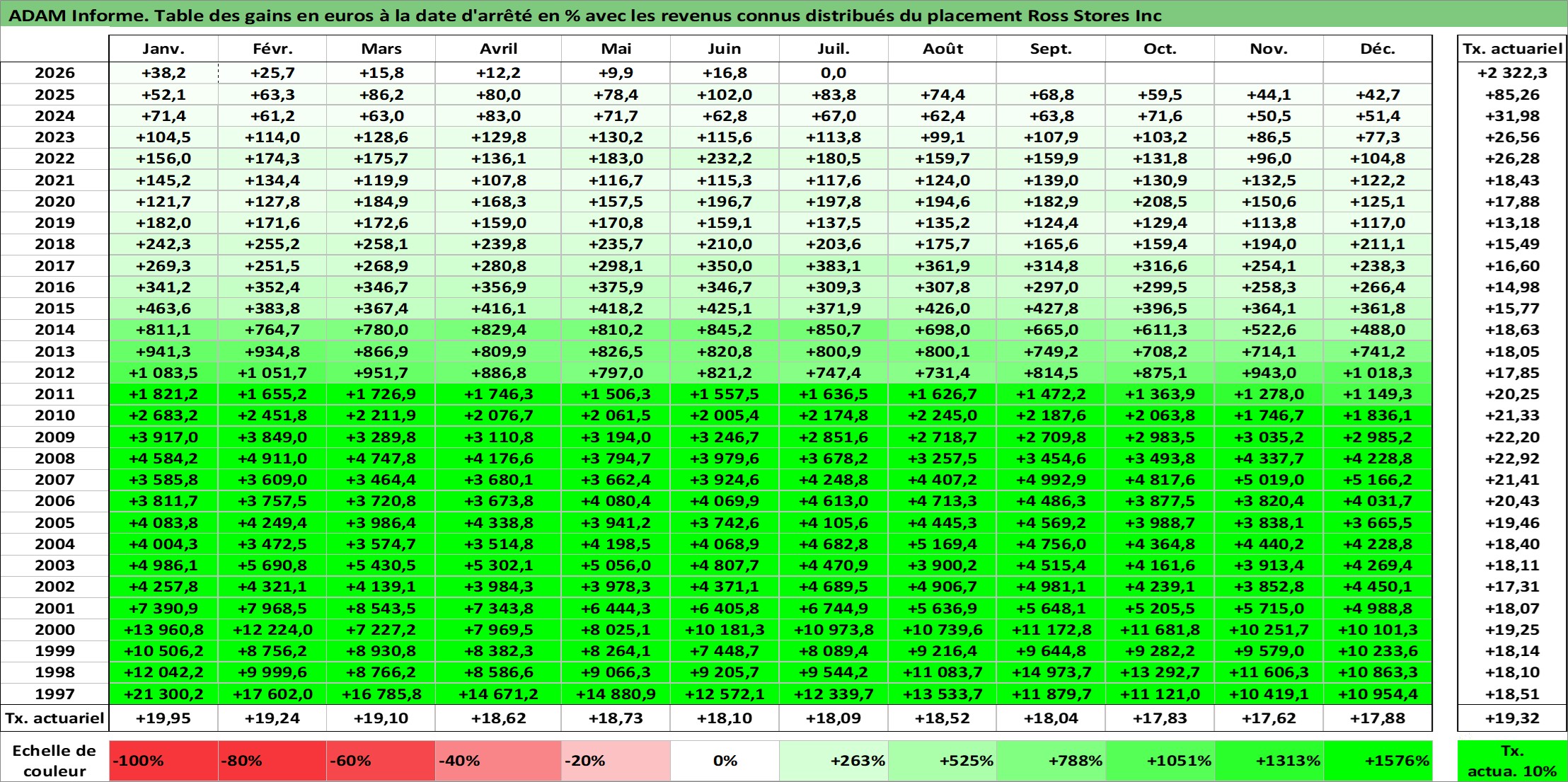
Task: Select the December 2007 value '+5 166,2'
Action: pyautogui.click(x=1378, y=480)
